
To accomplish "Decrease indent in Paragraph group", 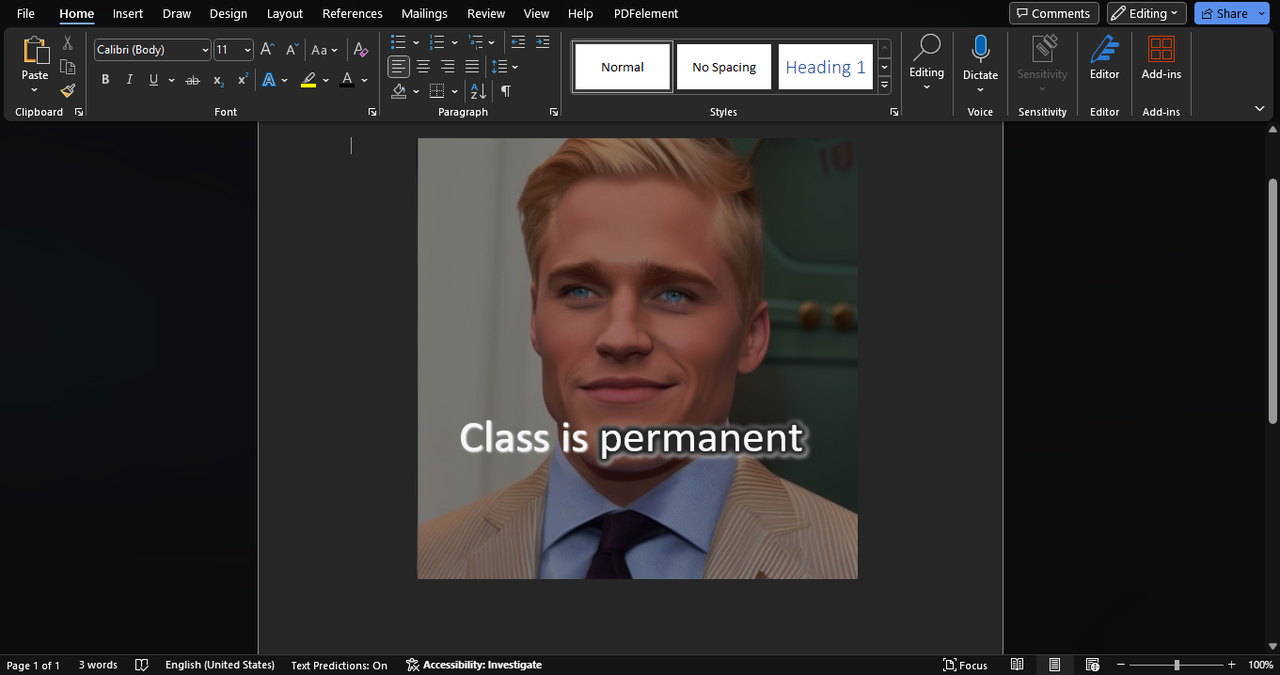I will click(x=518, y=42).
